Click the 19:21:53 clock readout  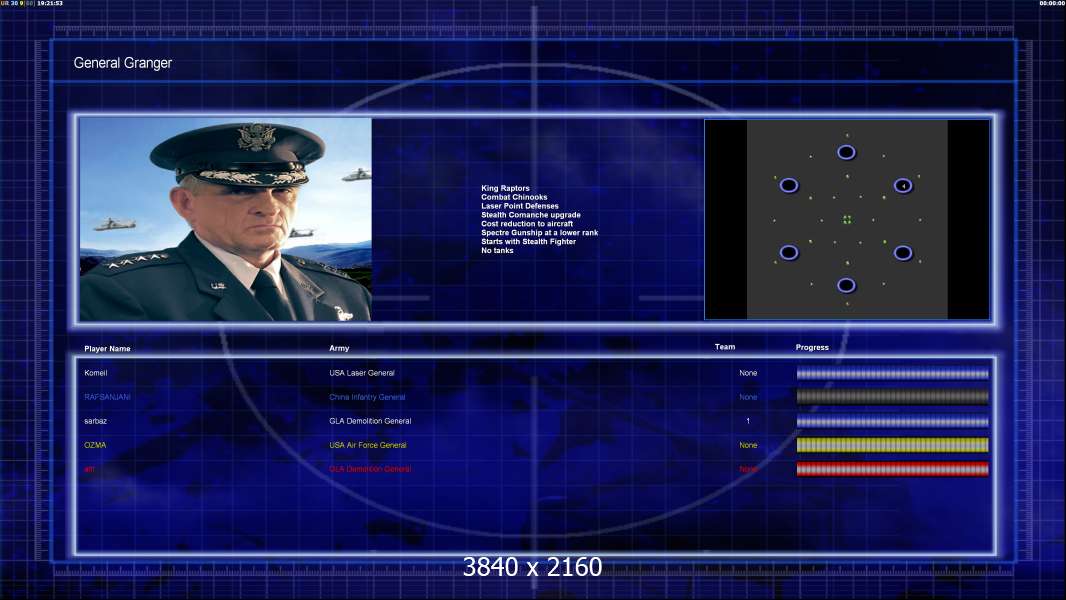click(50, 3)
